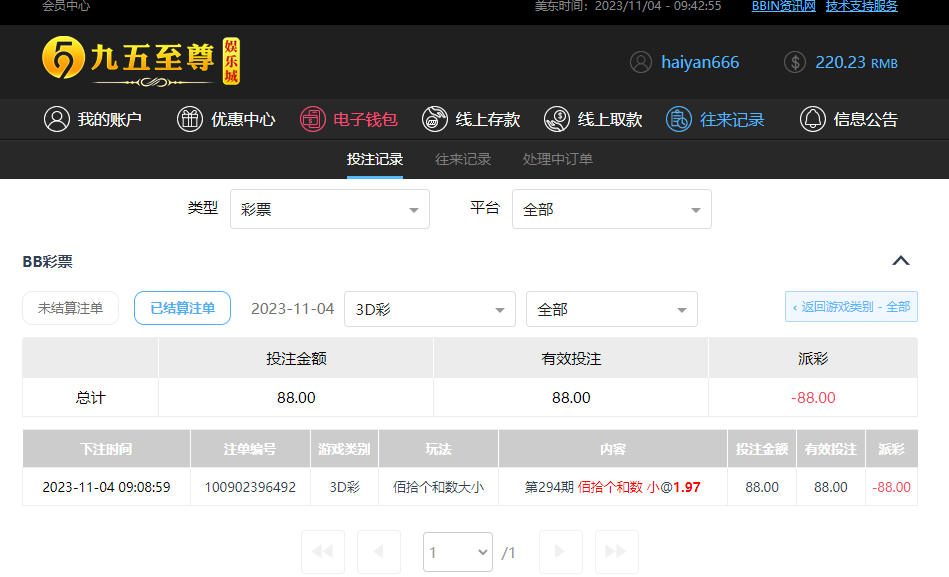Click total payout -88.00 in summary
This screenshot has width=949, height=577.
tap(813, 398)
